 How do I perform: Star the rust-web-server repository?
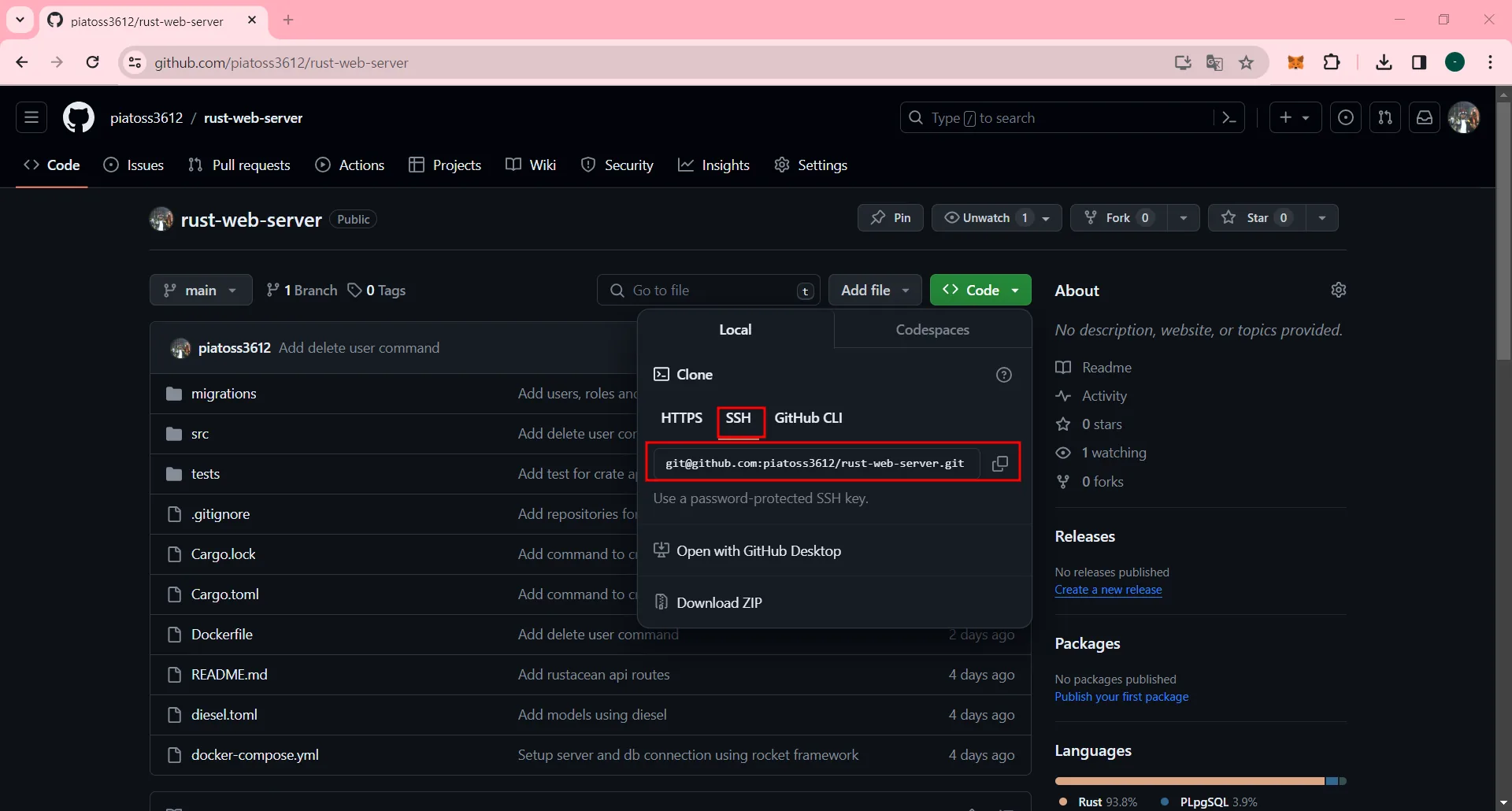pos(1257,218)
